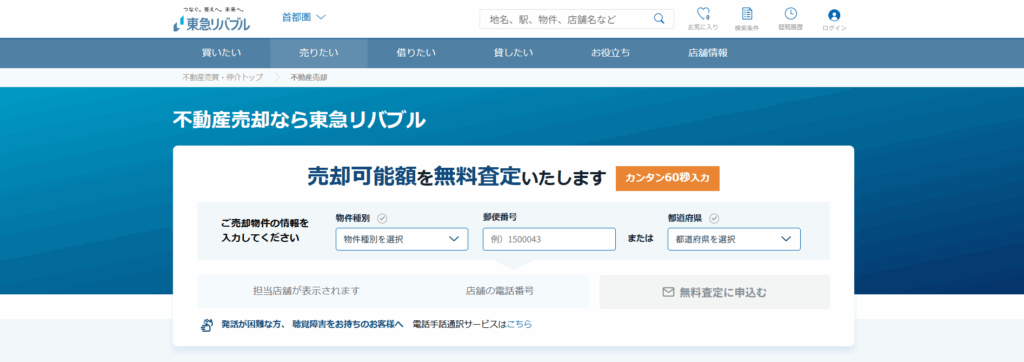Screen dimensions: 1024x362
Task: Open the こちら relay service link
Action: [x=519, y=324]
